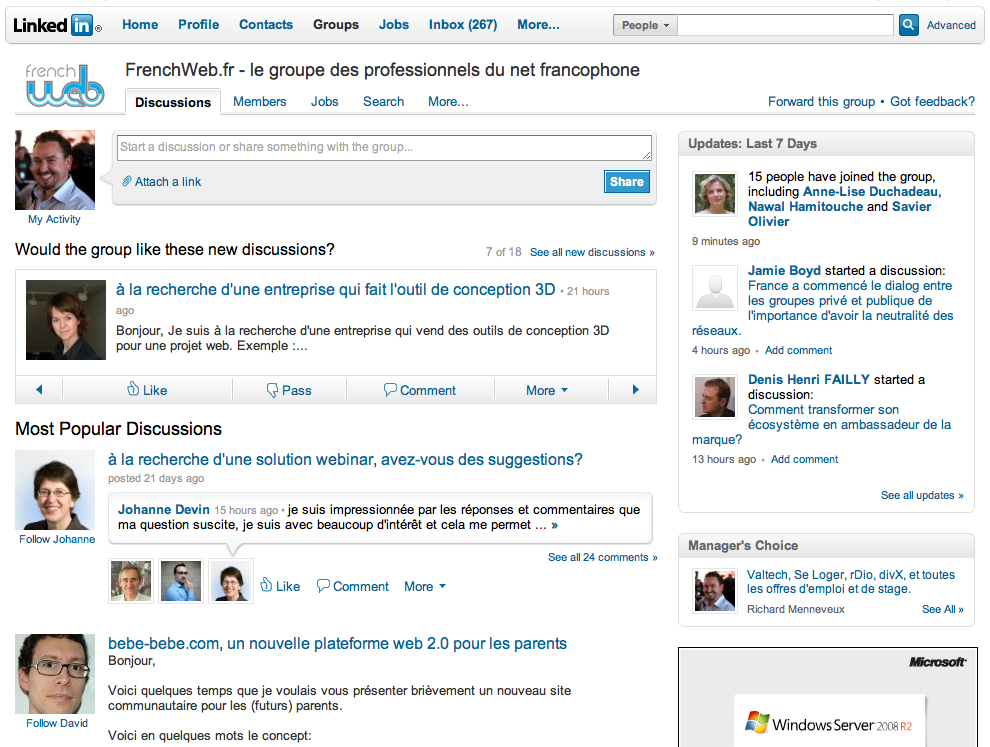This screenshot has height=747, width=990.
Task: Open the webinar solution discussion title
Action: [345, 459]
